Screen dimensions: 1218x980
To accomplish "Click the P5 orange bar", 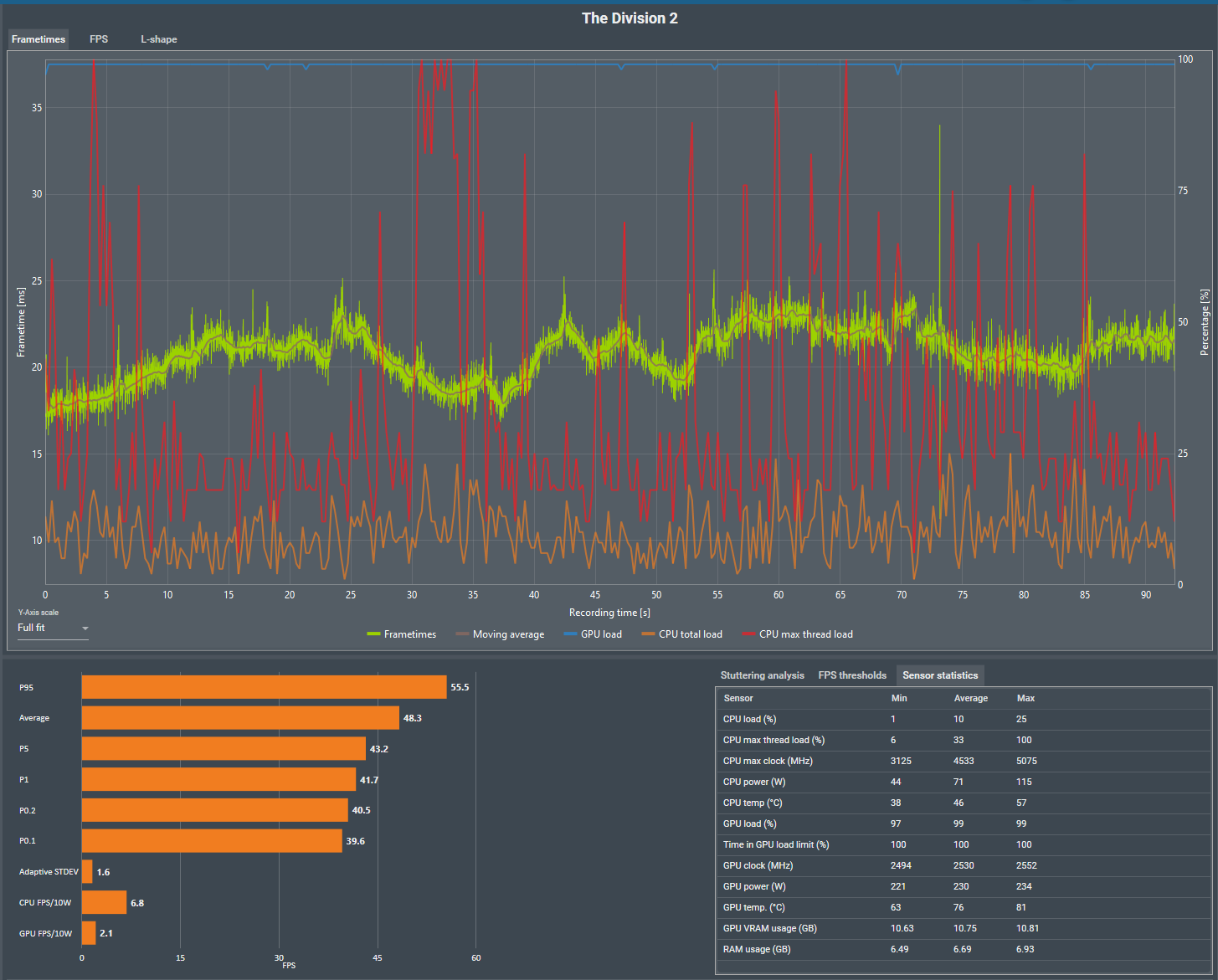I will pyautogui.click(x=224, y=749).
